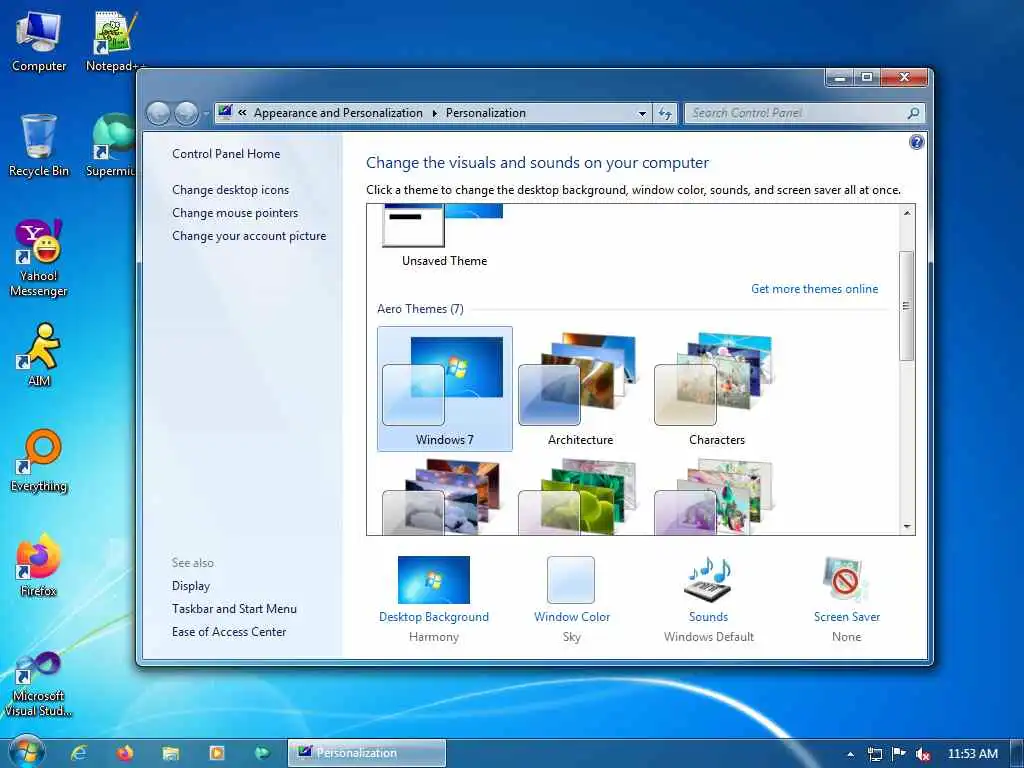Click the Back navigation arrow button
The height and width of the screenshot is (768, 1024).
pyautogui.click(x=158, y=114)
